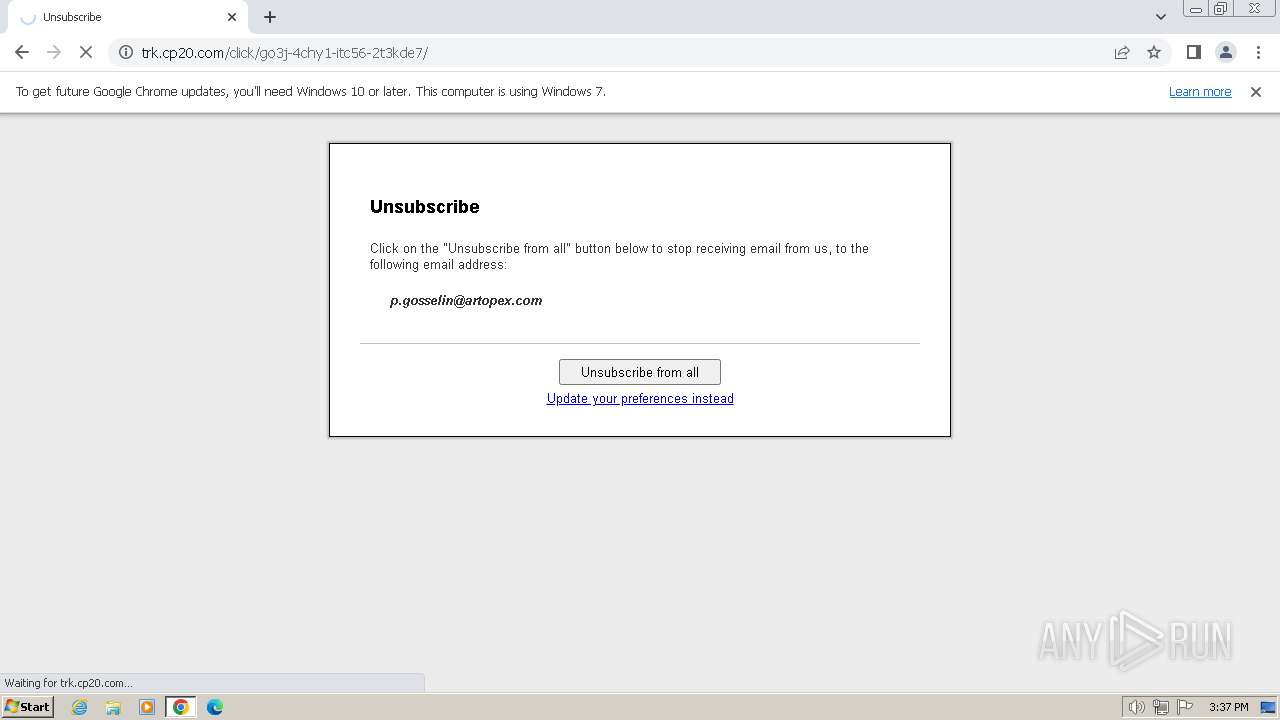Click the address bar URL
The image size is (1280, 720).
tap(284, 53)
